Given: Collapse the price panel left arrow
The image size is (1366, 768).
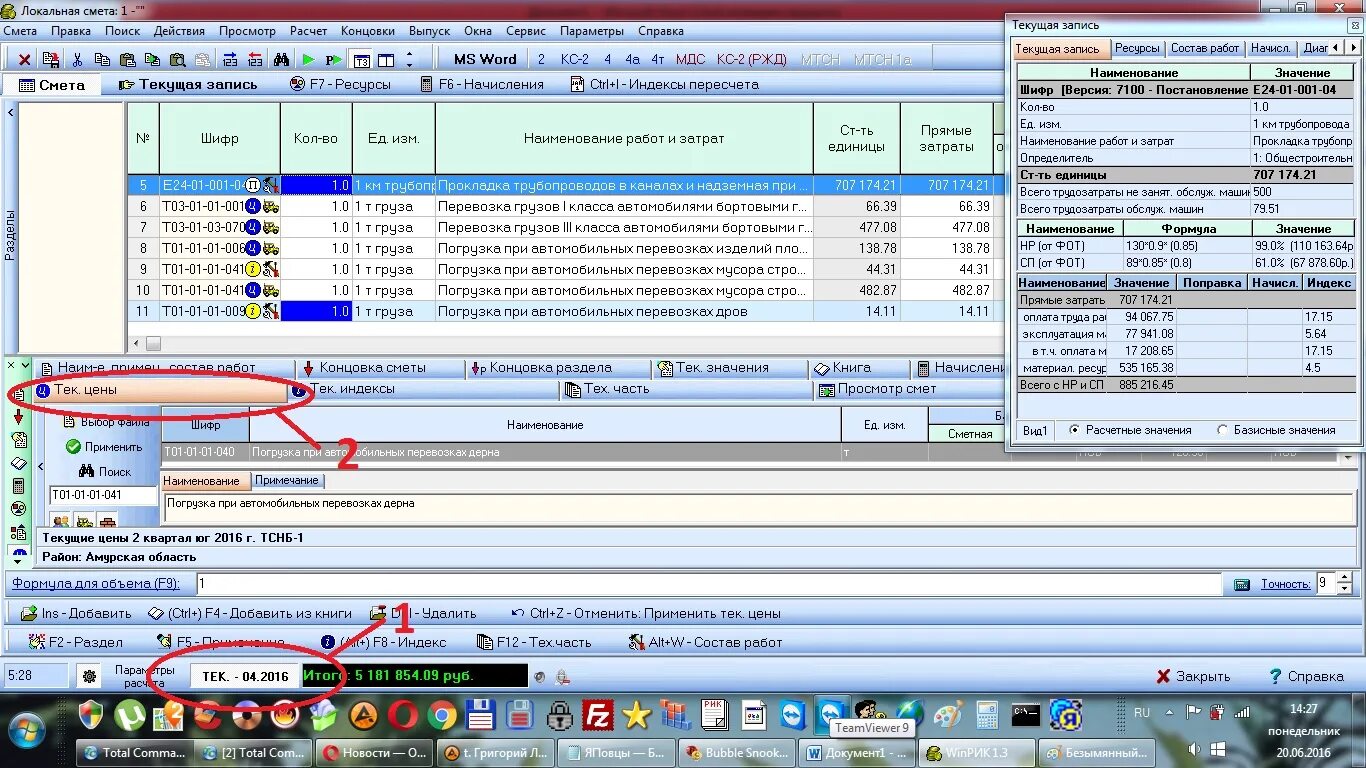Looking at the screenshot, I should [41, 467].
